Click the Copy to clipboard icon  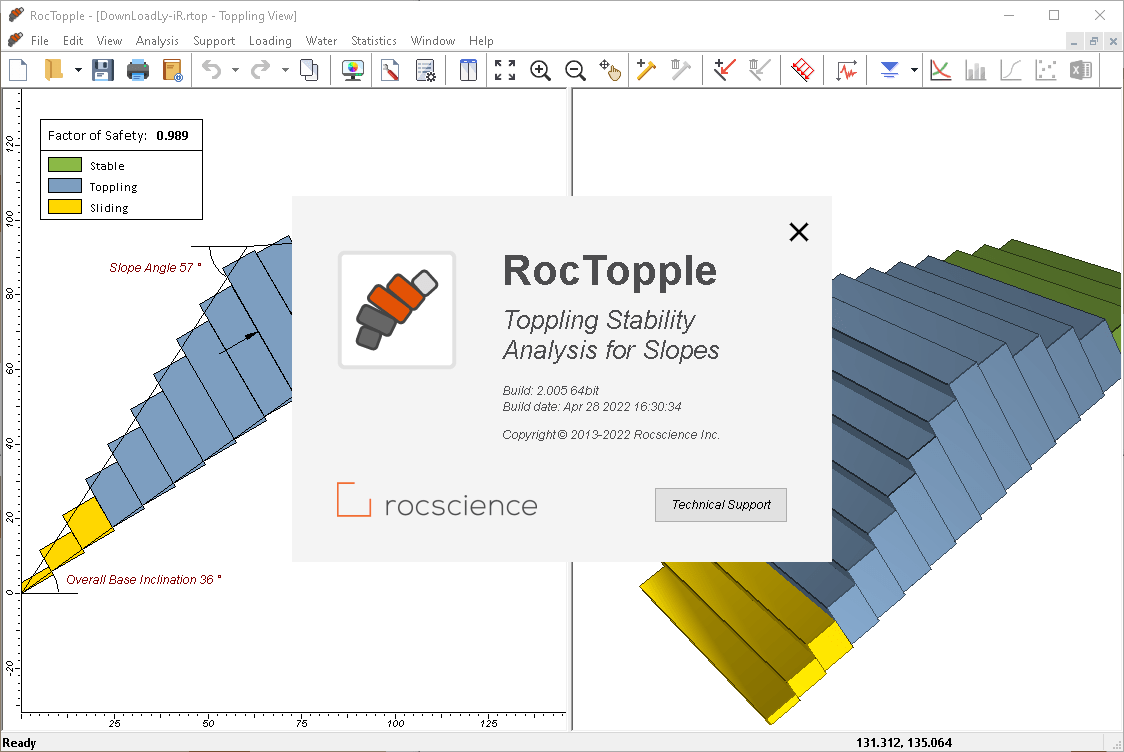coord(309,70)
